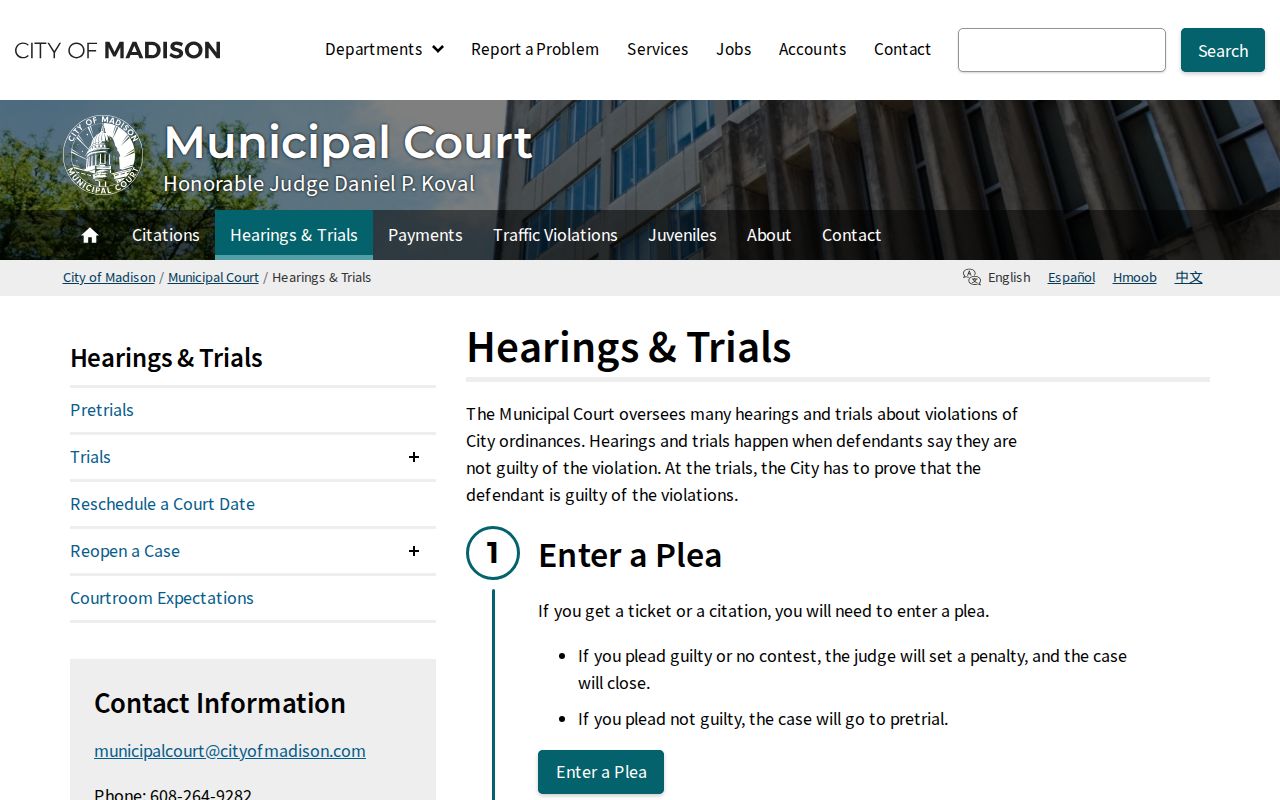
Task: Switch language to Chinese (中文)
Action: [x=1188, y=277]
